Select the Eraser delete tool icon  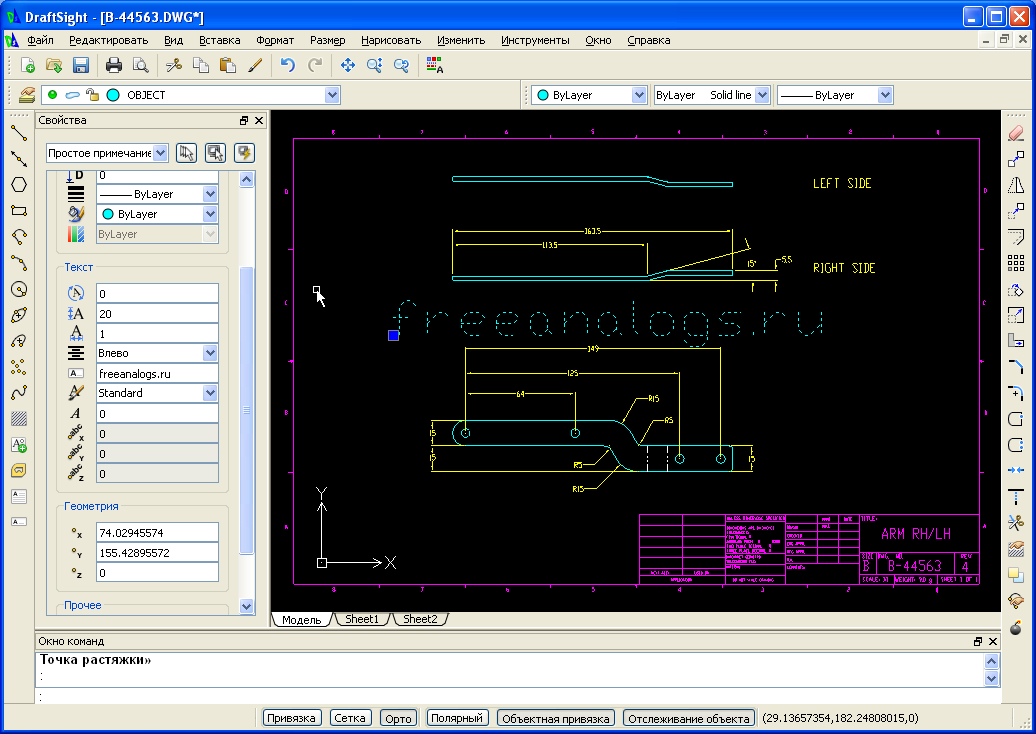1016,133
